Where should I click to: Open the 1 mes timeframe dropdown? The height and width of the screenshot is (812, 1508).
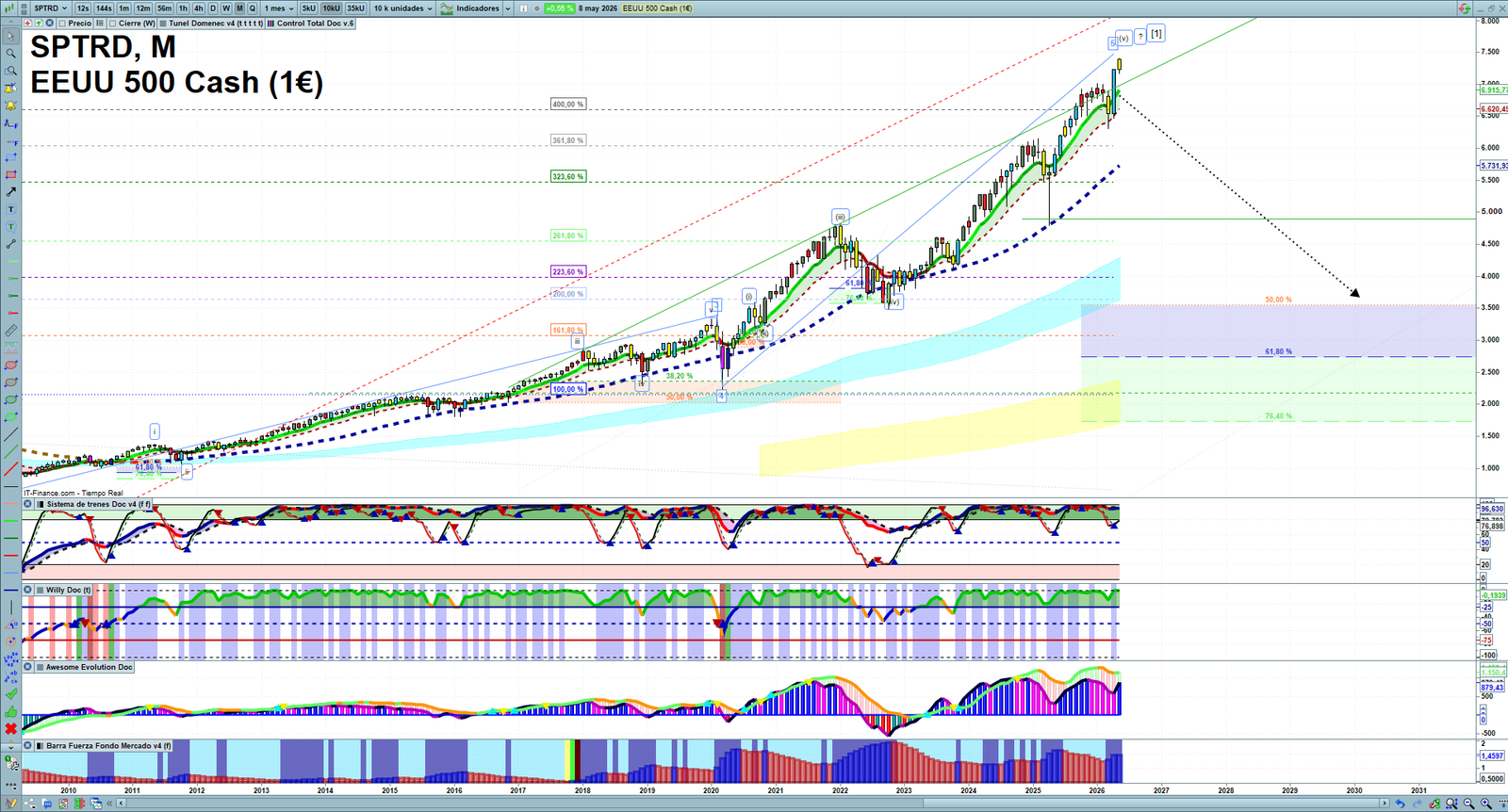tap(279, 8)
